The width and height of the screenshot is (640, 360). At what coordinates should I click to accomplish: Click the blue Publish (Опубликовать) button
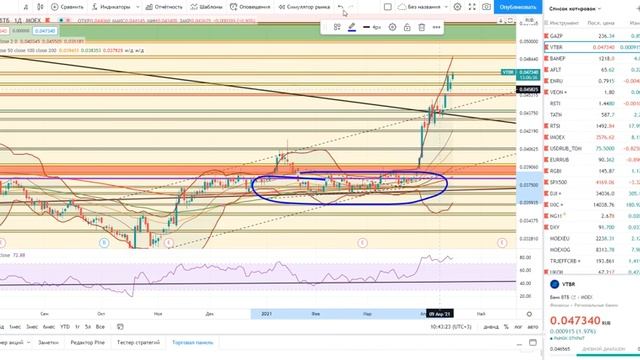(518, 7)
